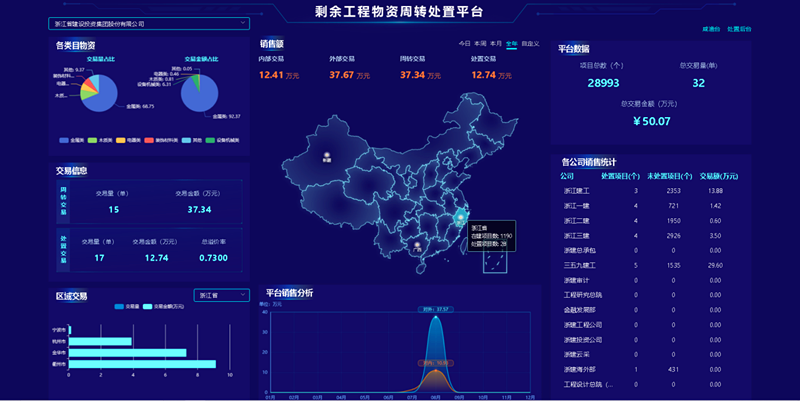Click the map tooltip showing 浙江省 project counts
This screenshot has width=800, height=401.
[492, 236]
